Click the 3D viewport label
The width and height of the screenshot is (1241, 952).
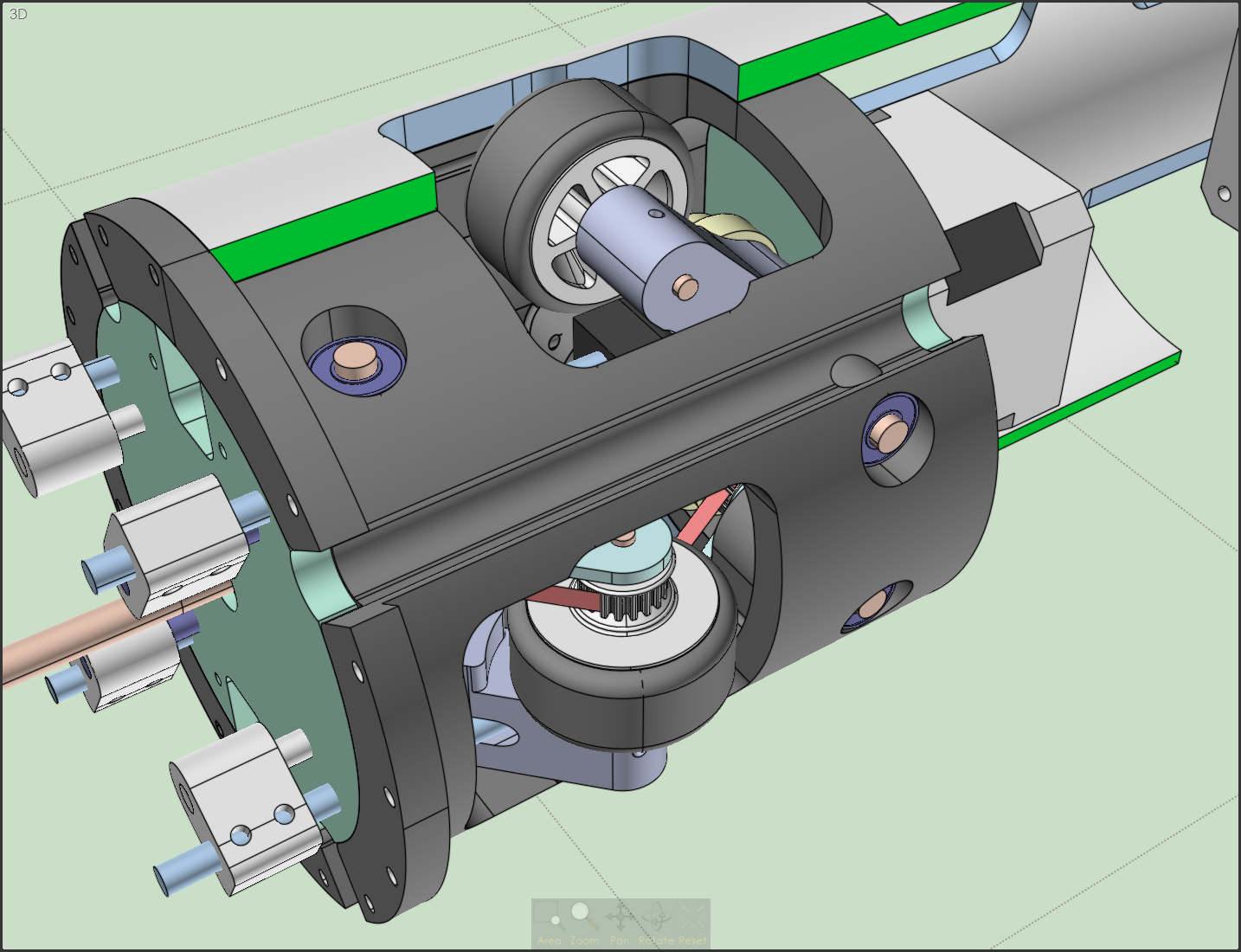[17, 14]
